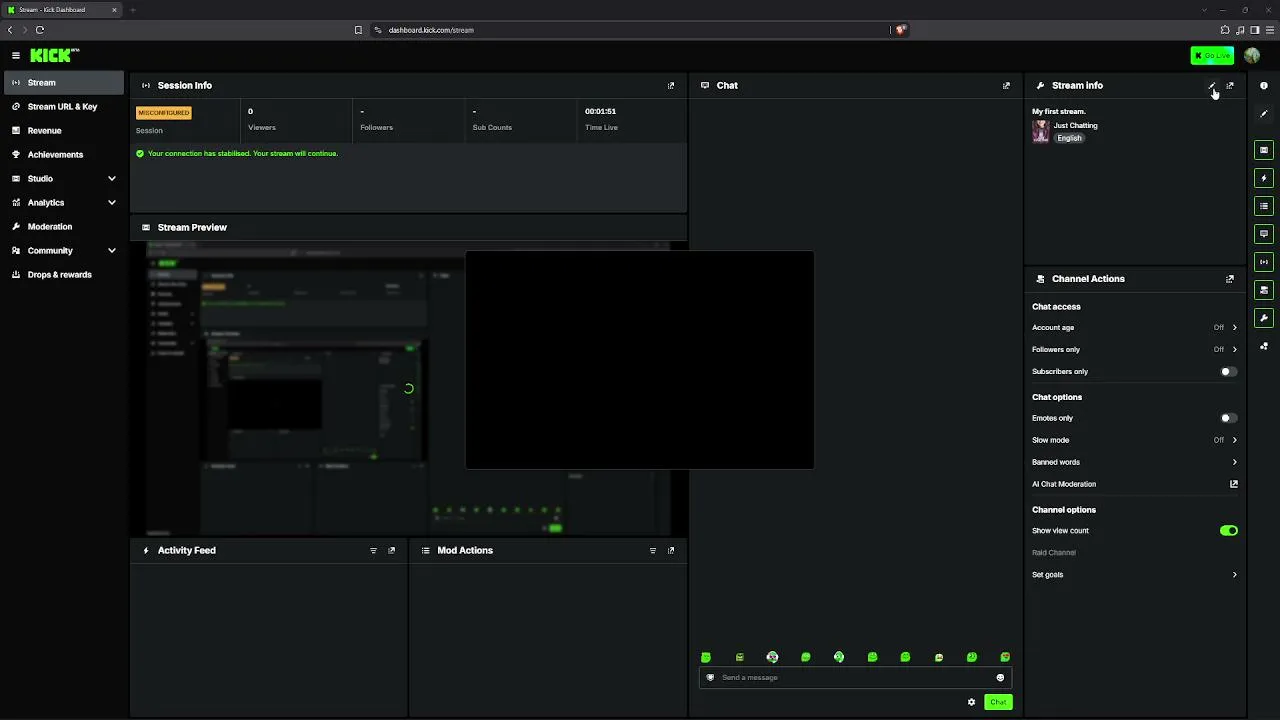1280x720 pixels.
Task: Expand the Community submenu chevron
Action: click(111, 251)
